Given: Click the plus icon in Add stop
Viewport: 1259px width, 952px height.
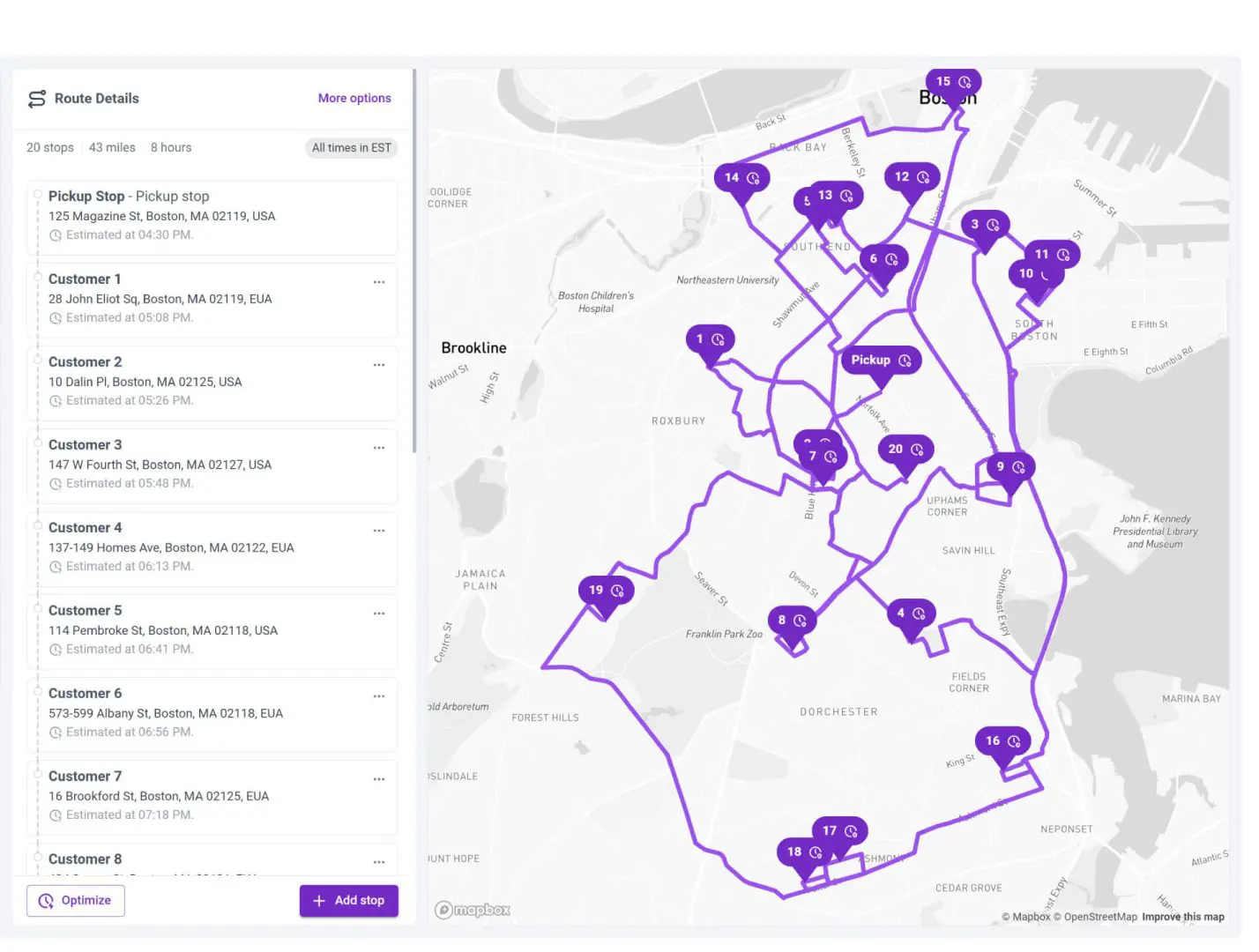Looking at the screenshot, I should click(x=319, y=901).
